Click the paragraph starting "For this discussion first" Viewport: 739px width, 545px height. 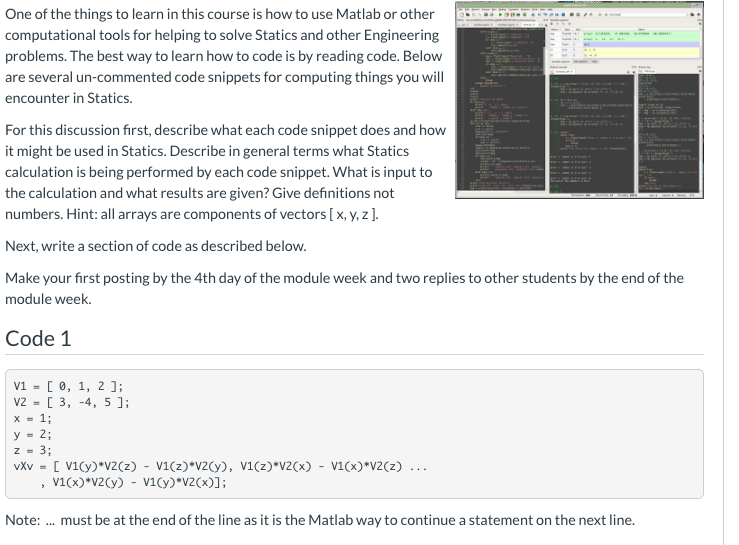click(225, 172)
